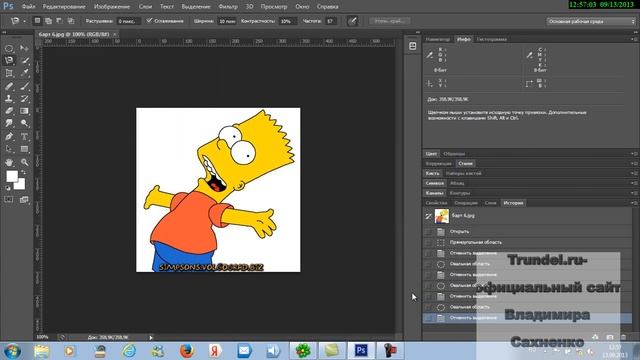Click the foreground color swatch
This screenshot has width=640, height=360.
pos(12,176)
